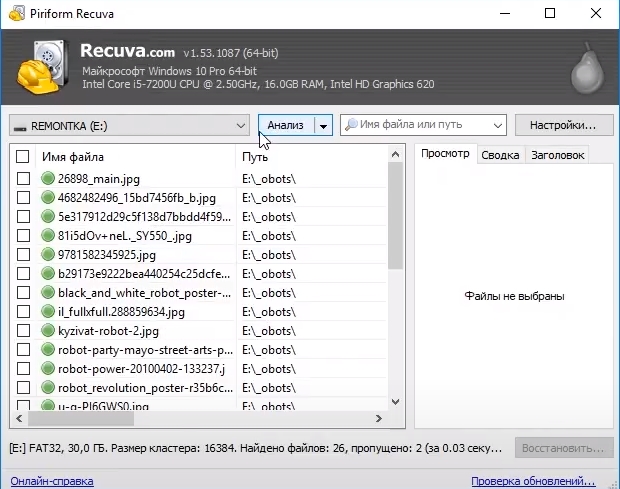Click the green status dot of il_fullxfull.288859634.jpg
Screen dimensions: 620x489
48,311
